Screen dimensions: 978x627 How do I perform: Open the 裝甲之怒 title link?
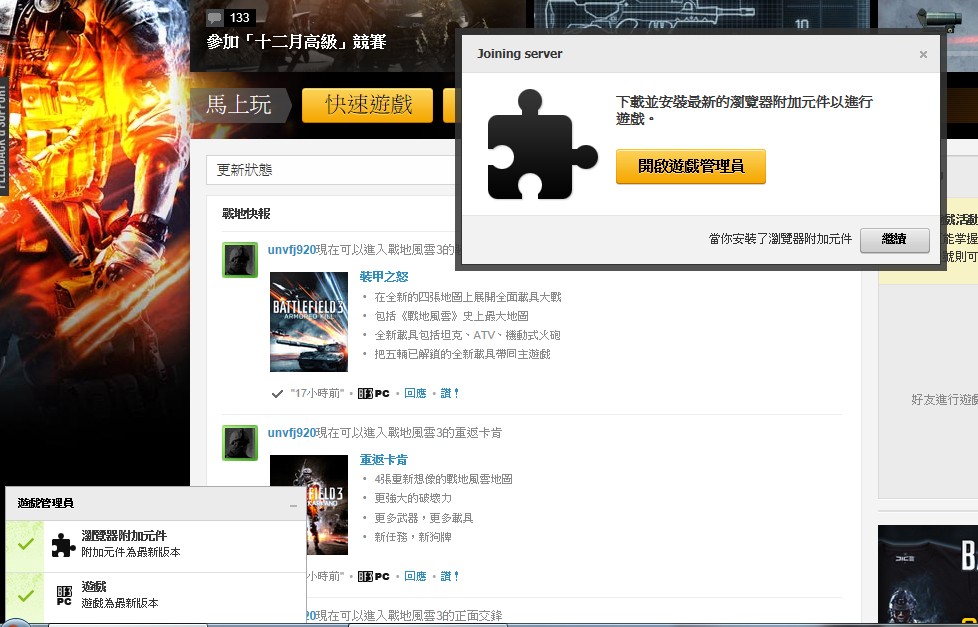[x=384, y=276]
